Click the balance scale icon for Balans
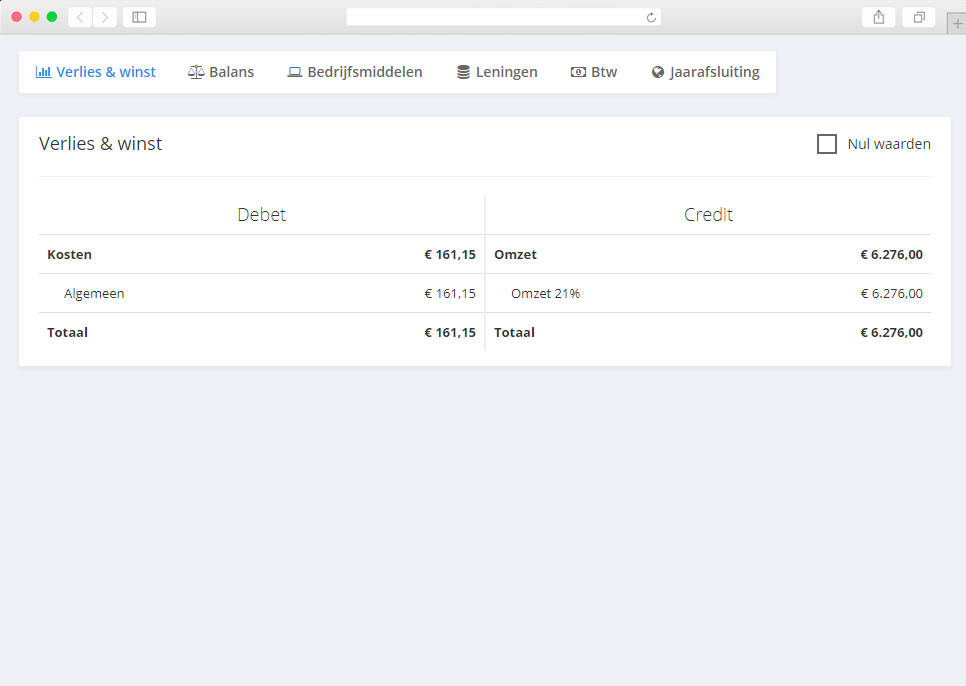Screen dimensions: 966x686 (x=196, y=72)
